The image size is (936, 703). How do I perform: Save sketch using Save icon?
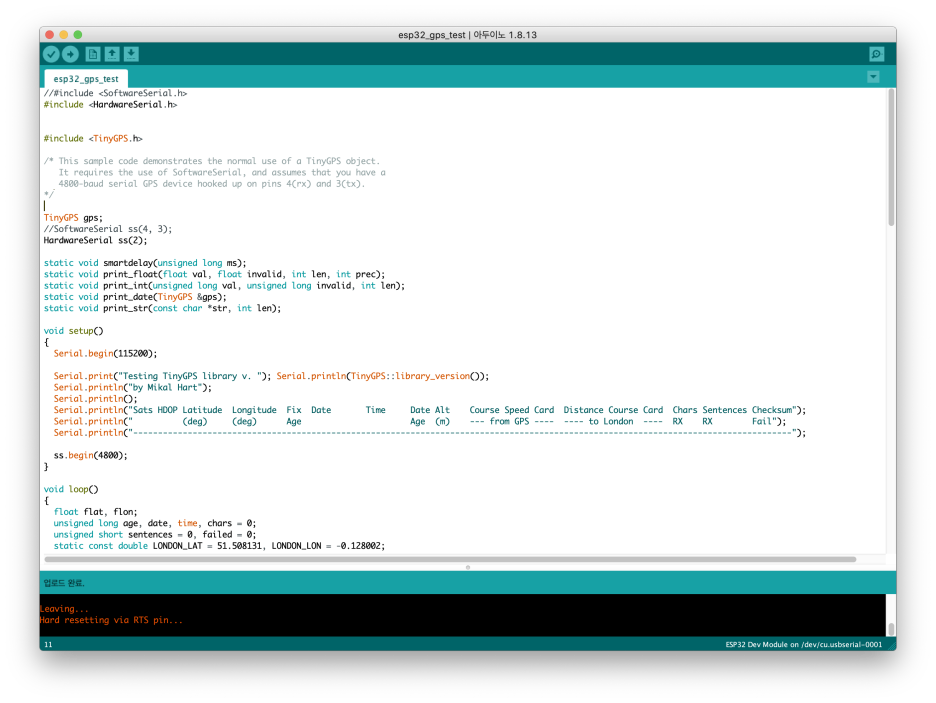point(131,54)
